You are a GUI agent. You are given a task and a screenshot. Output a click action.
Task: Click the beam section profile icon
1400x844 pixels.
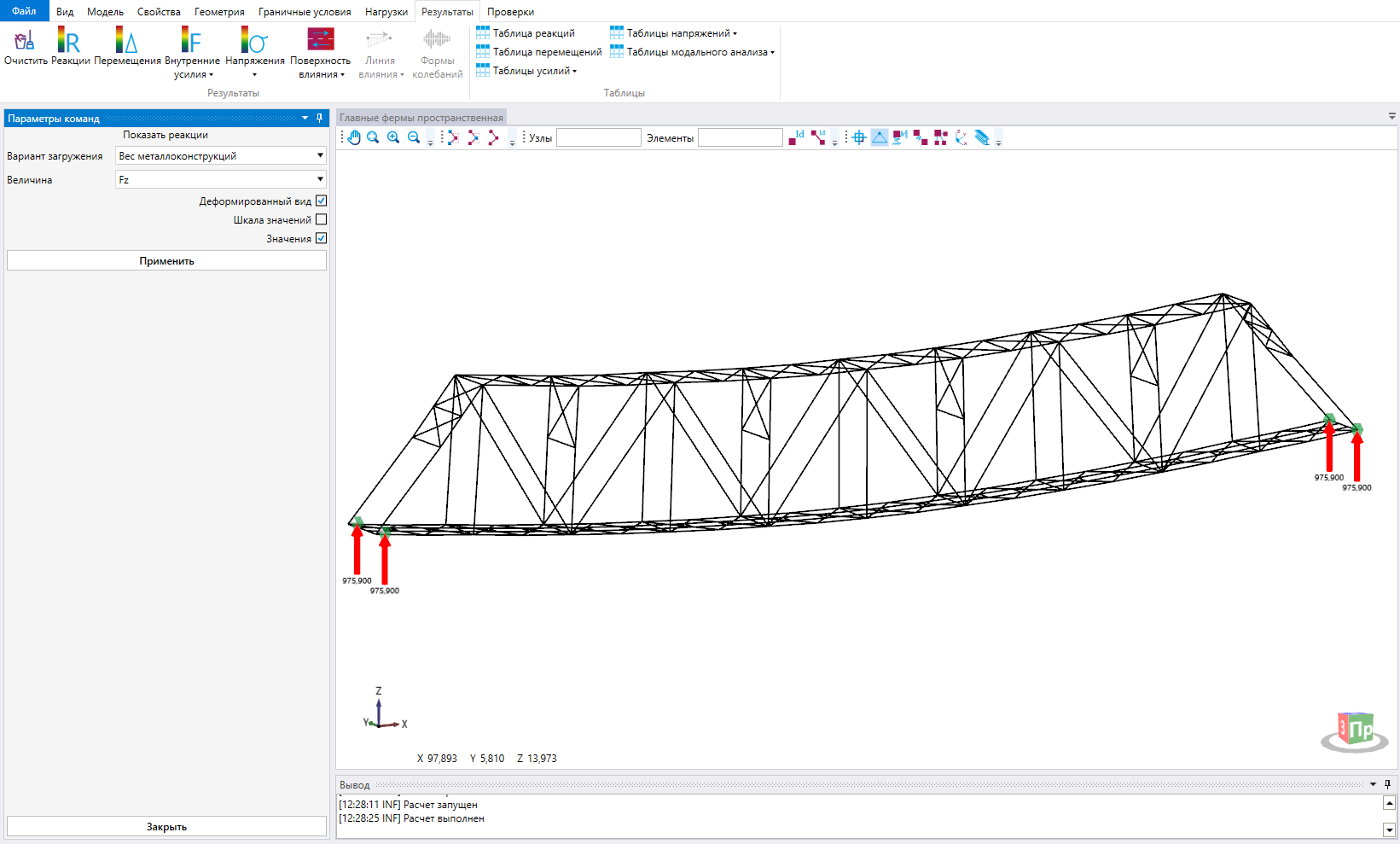click(x=982, y=137)
